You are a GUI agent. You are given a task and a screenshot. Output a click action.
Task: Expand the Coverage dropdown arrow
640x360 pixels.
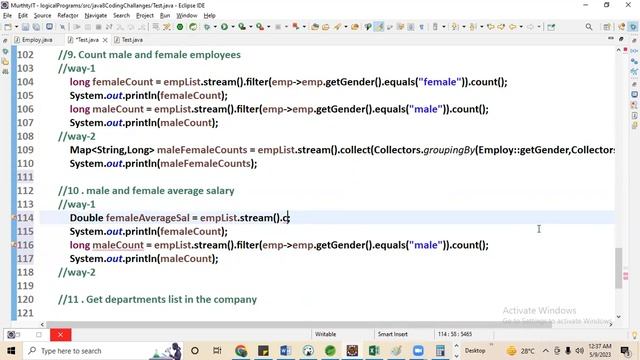pyautogui.click(x=251, y=27)
